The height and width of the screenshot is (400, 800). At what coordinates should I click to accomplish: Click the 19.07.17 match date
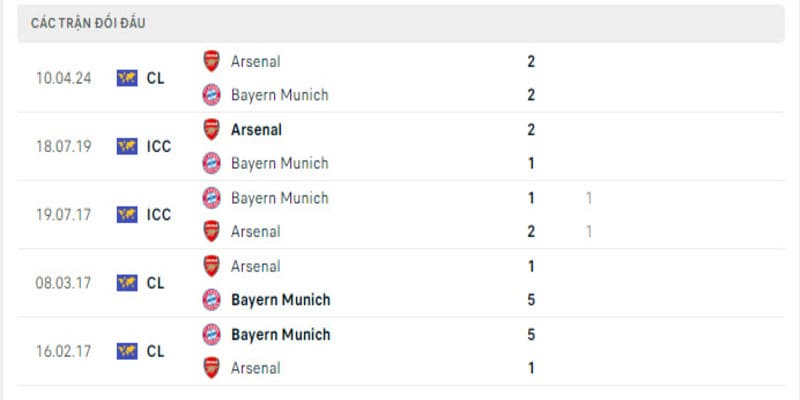[63, 214]
